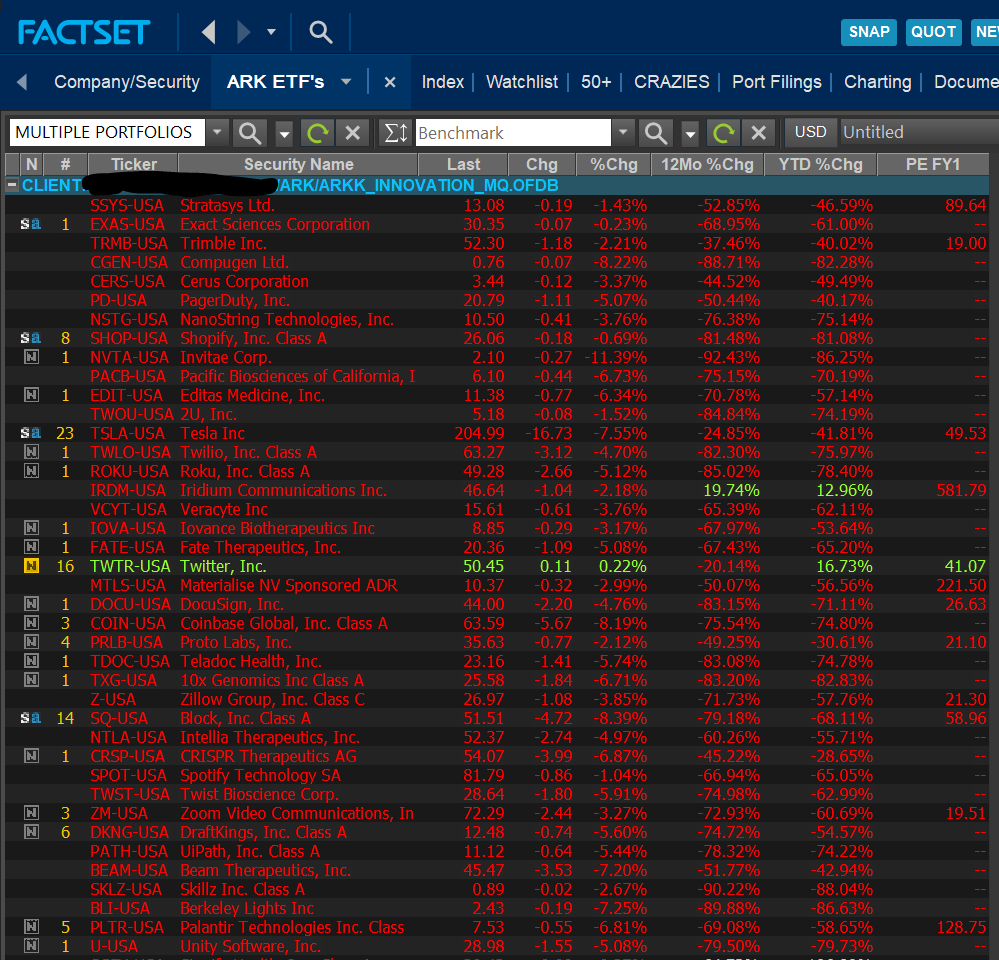Screen dimensions: 999x960
Task: Clear the portfolio with the X icon
Action: [x=352, y=133]
